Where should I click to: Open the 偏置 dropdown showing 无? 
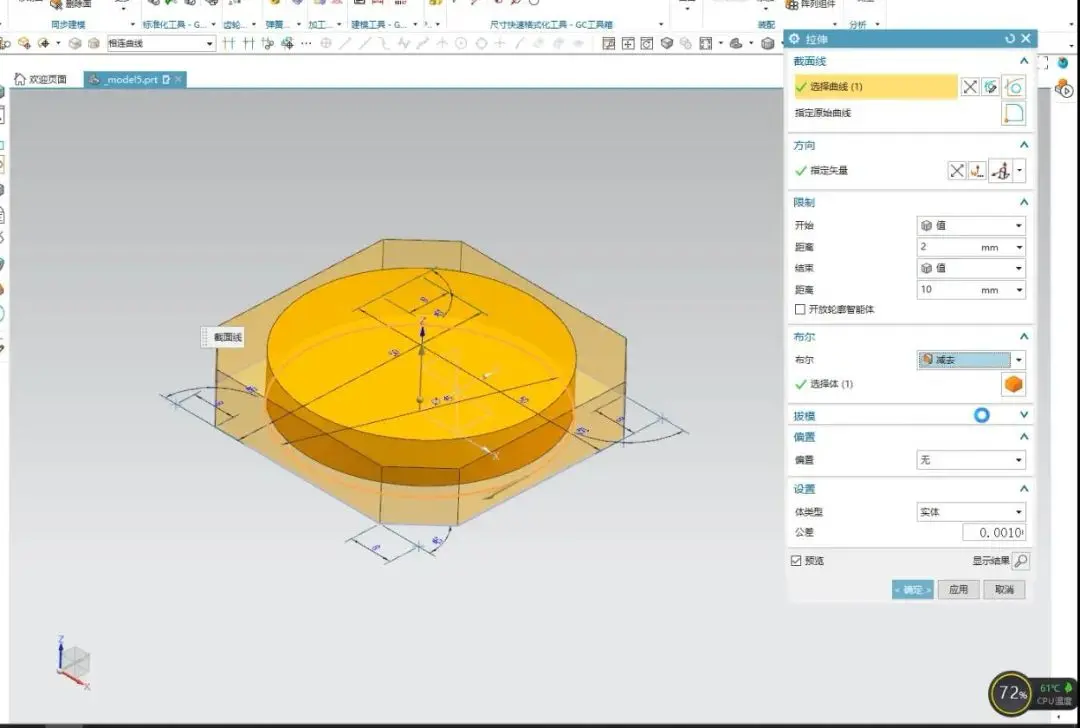(970, 460)
